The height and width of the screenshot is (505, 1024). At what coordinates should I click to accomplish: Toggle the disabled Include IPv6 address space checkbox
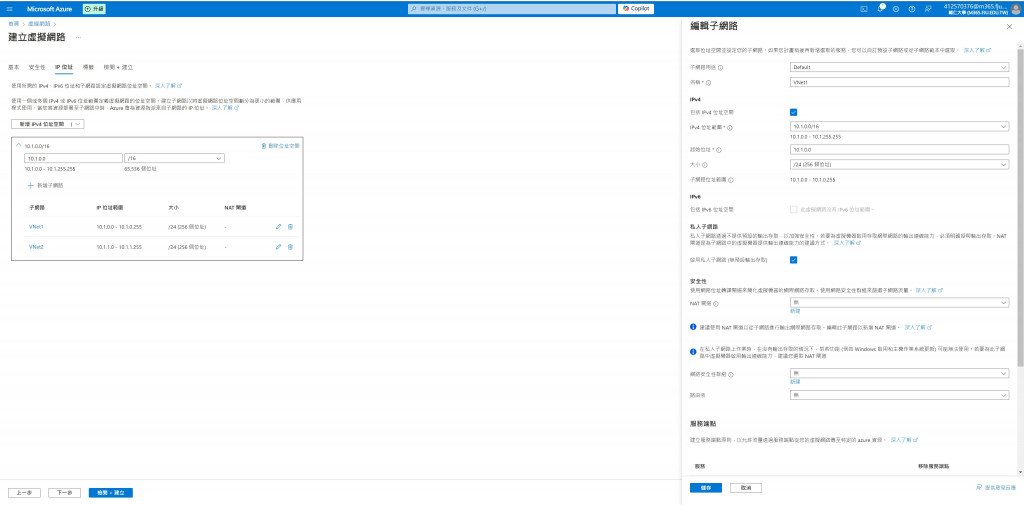coord(793,209)
